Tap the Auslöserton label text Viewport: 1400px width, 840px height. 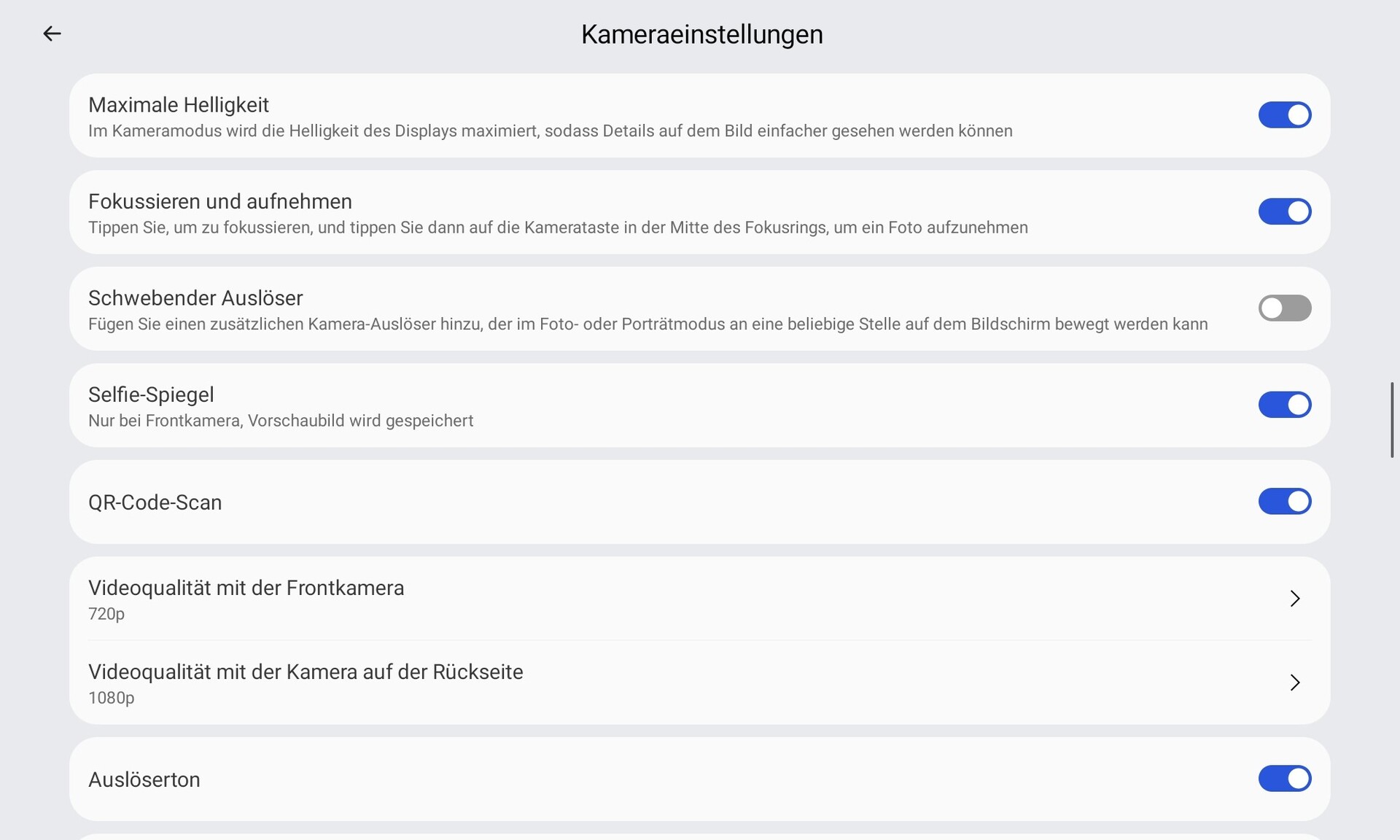pyautogui.click(x=144, y=779)
